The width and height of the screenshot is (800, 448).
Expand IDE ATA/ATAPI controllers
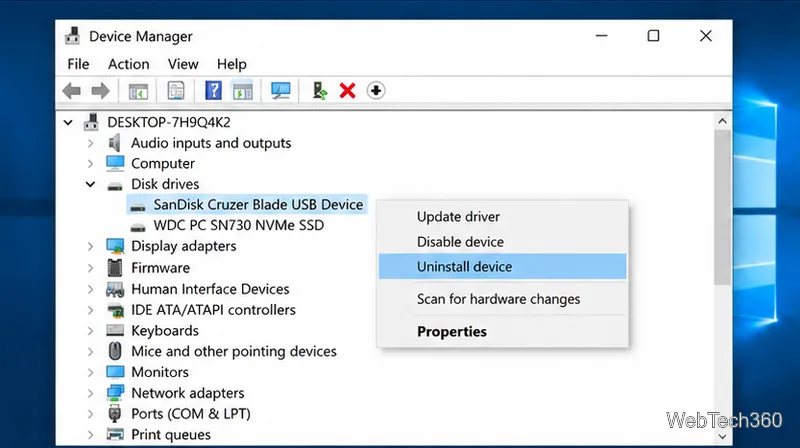90,310
